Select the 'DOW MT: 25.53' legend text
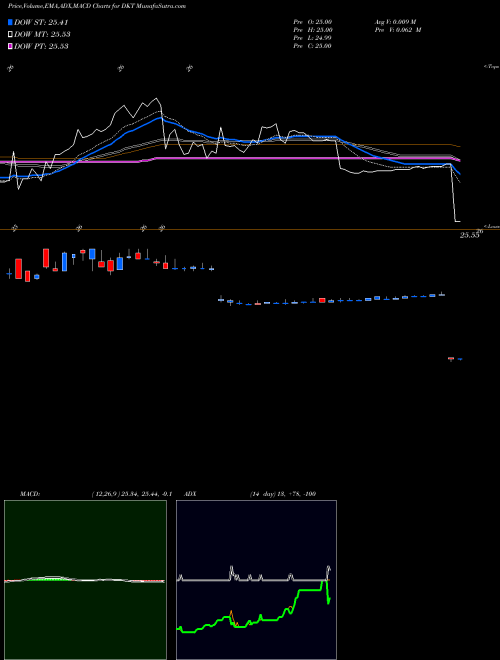Screen dimensions: 500x660 pyautogui.click(x=42, y=34)
